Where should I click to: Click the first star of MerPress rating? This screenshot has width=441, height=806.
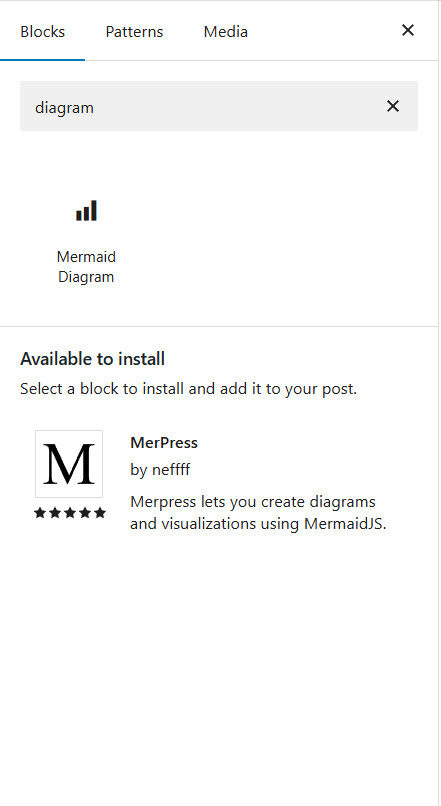(x=40, y=513)
